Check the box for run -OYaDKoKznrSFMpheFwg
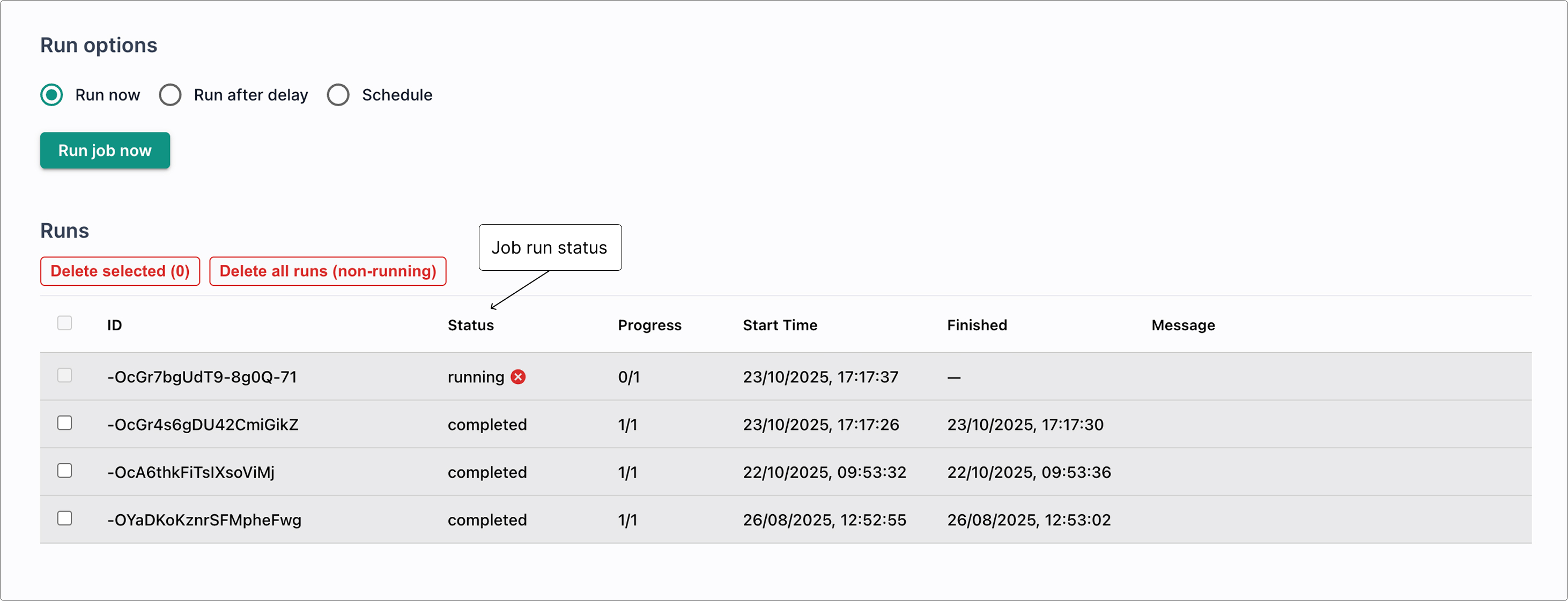Viewport: 1568px width, 601px height. (x=64, y=518)
